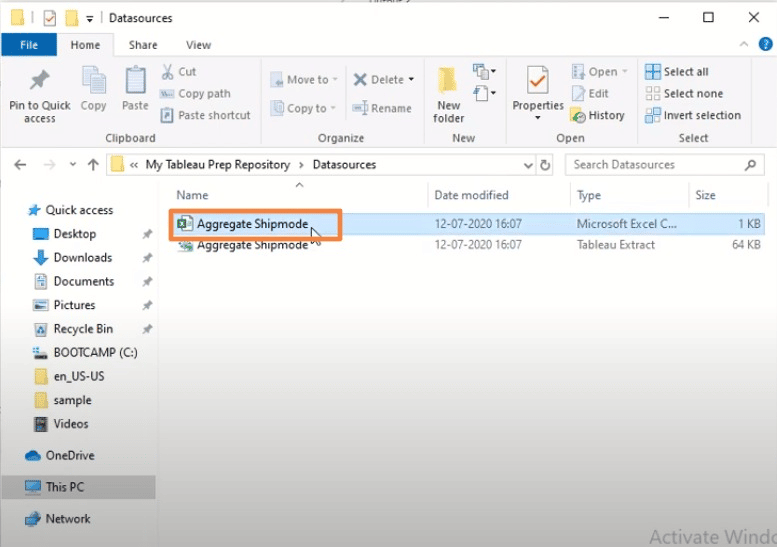
Task: Collapse the ribbon with the caret
Action: [744, 44]
